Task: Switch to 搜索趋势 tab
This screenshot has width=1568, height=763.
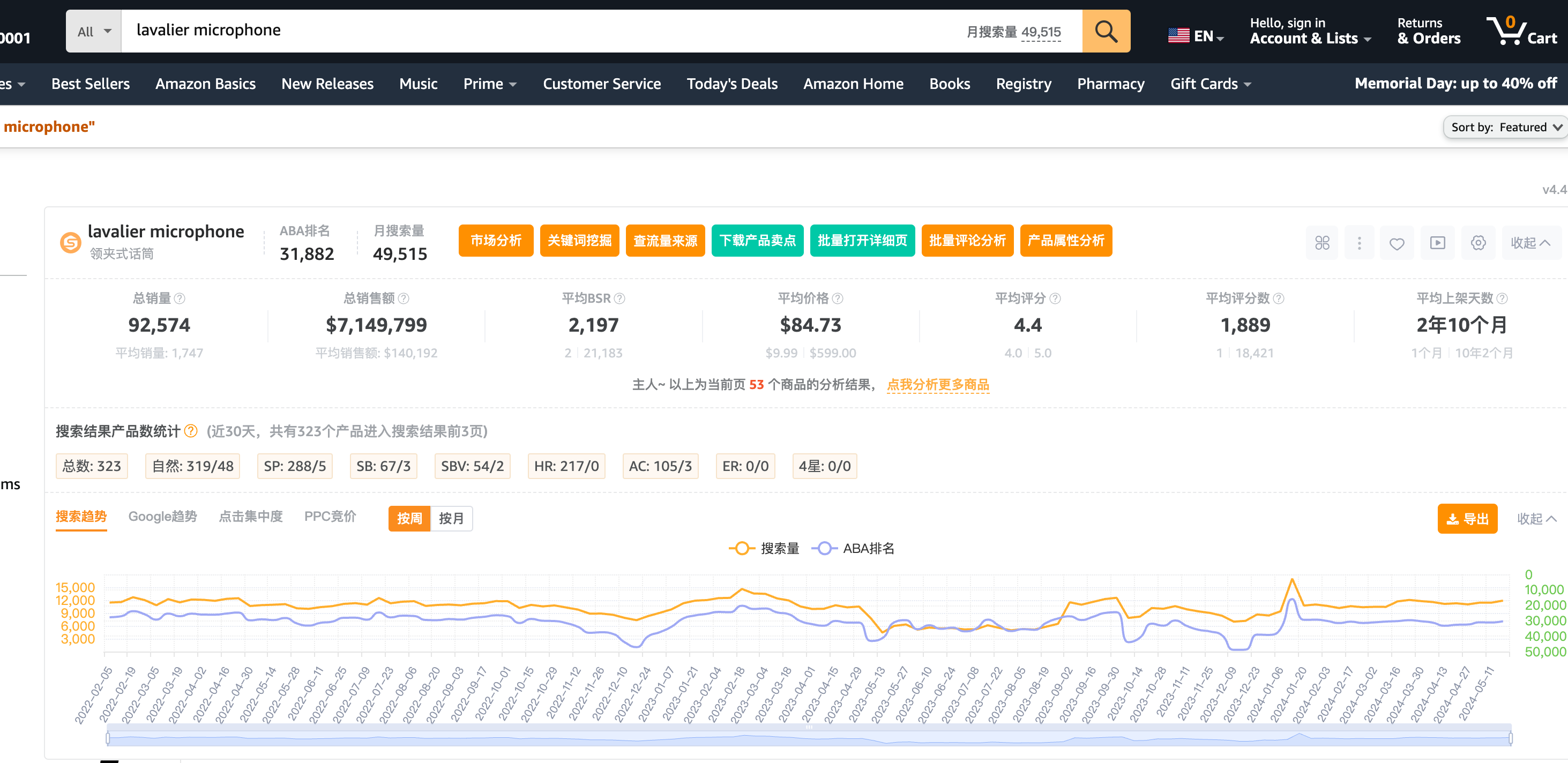Action: point(81,517)
